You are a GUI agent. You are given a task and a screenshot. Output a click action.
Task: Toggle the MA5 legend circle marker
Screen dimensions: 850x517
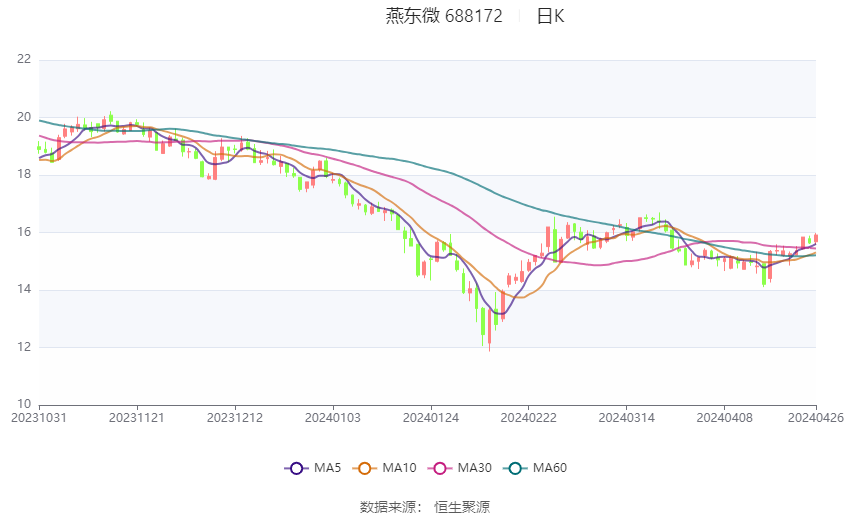[x=295, y=468]
